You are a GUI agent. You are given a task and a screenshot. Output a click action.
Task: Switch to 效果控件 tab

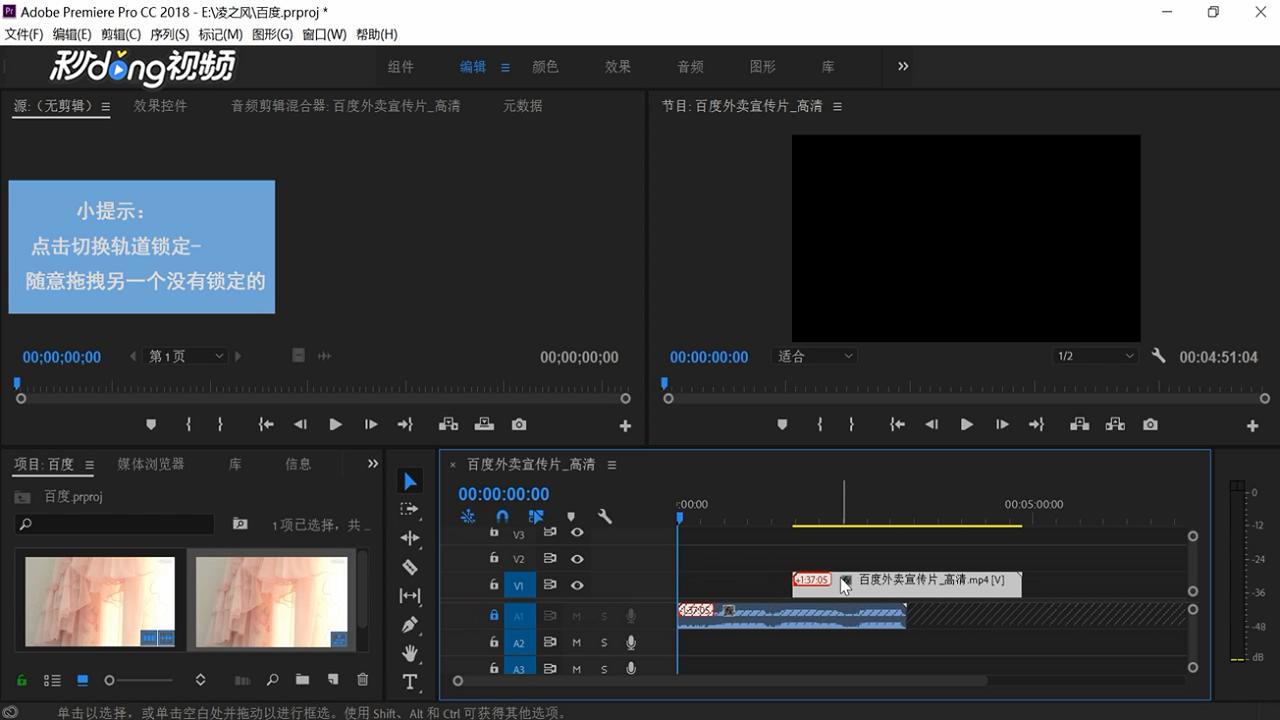coord(160,106)
